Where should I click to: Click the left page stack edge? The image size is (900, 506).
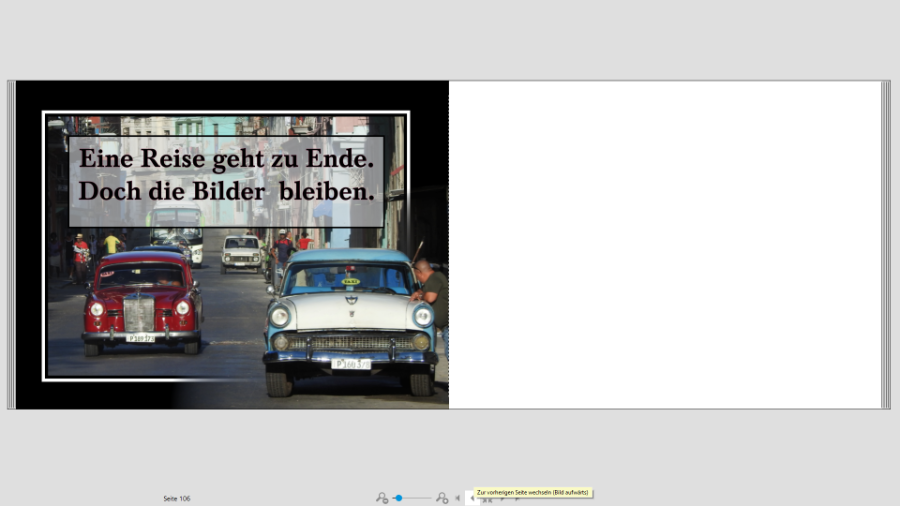(11, 245)
